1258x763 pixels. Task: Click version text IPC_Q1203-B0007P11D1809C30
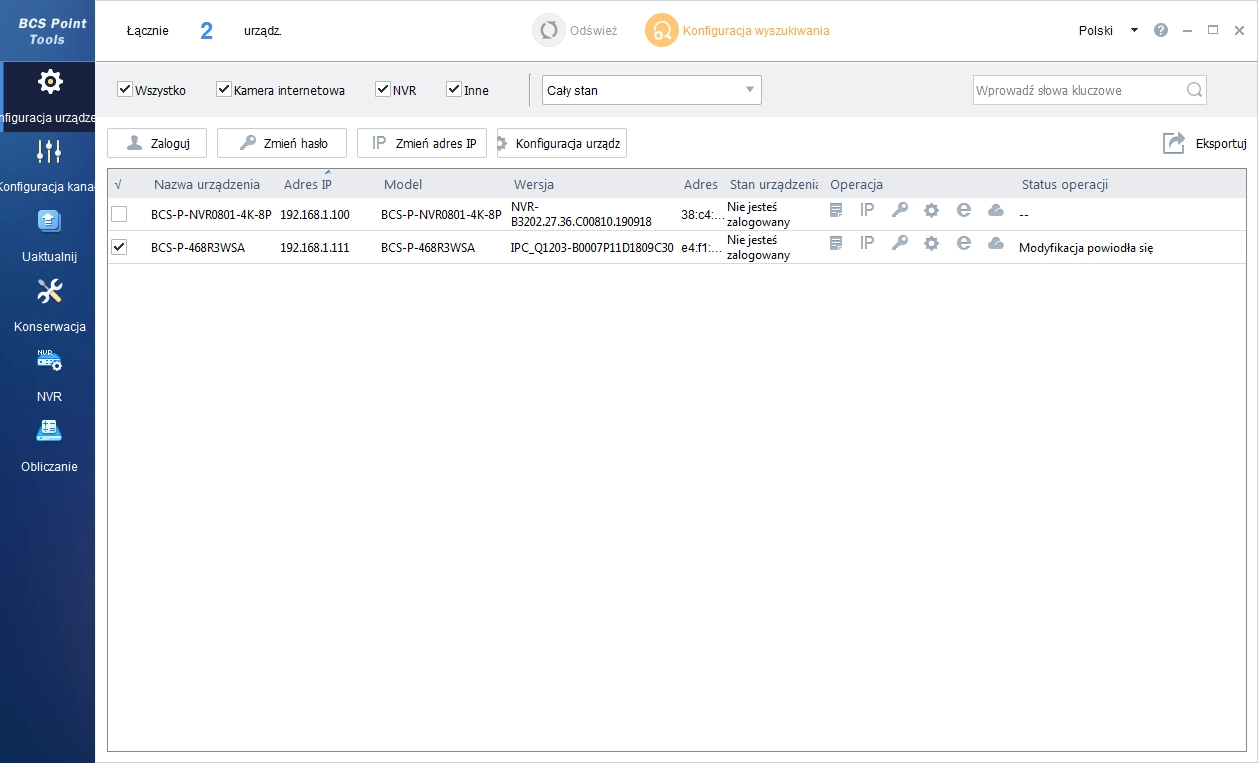[x=592, y=247]
